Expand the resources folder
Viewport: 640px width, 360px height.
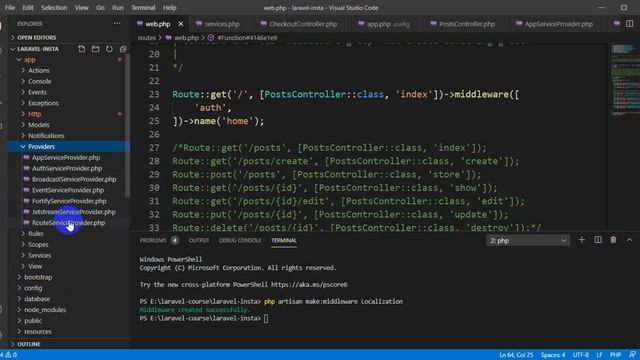pos(38,331)
